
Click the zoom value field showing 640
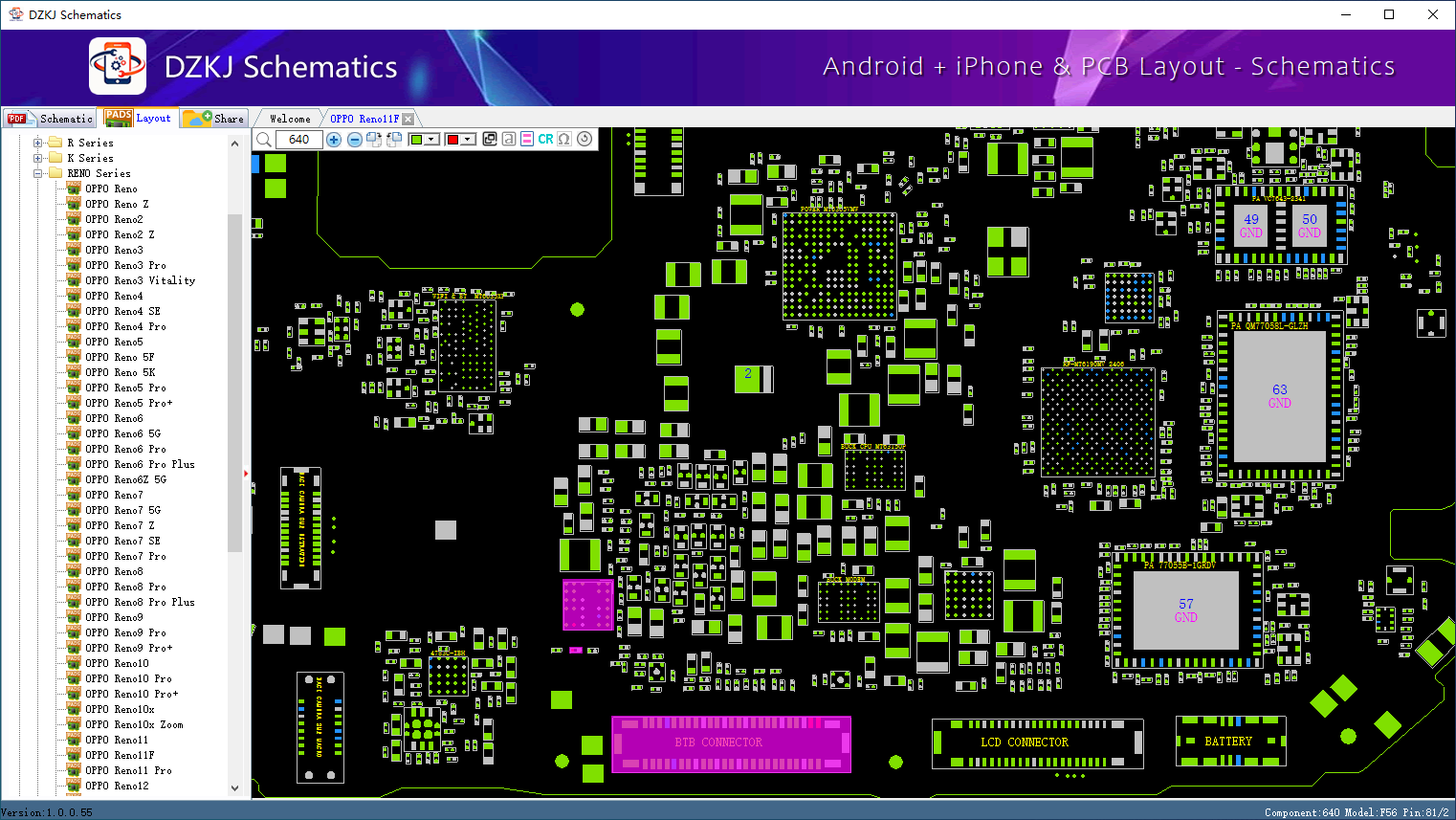[299, 140]
